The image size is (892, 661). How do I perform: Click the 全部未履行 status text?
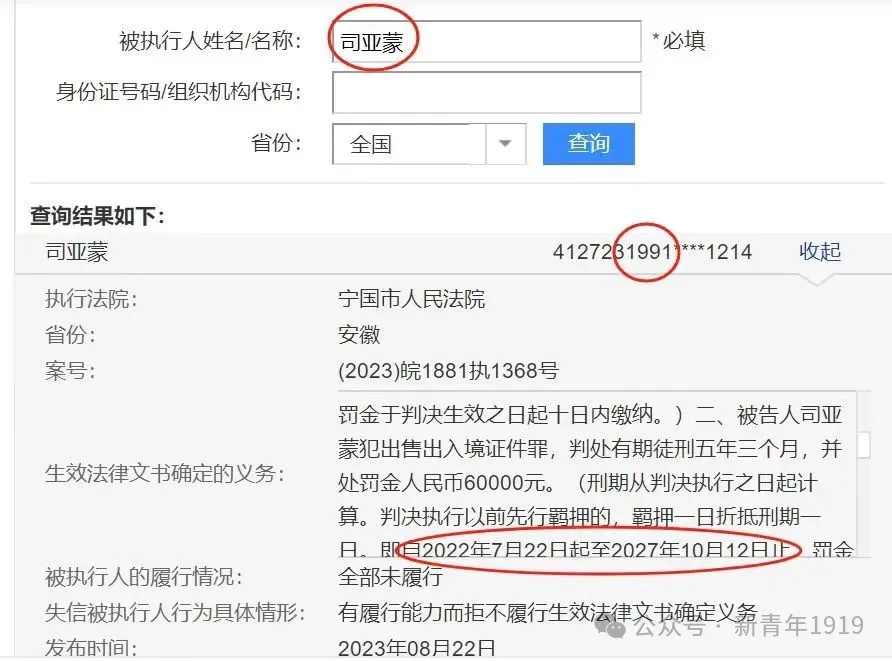pyautogui.click(x=390, y=577)
